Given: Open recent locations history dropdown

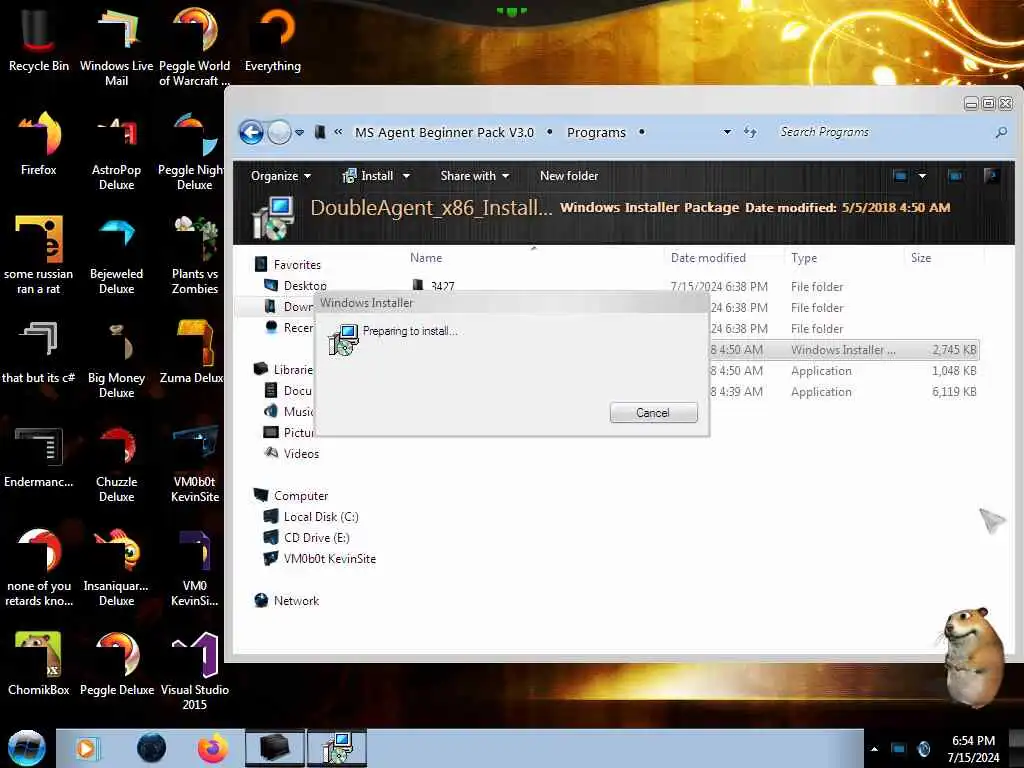Looking at the screenshot, I should pyautogui.click(x=300, y=133).
